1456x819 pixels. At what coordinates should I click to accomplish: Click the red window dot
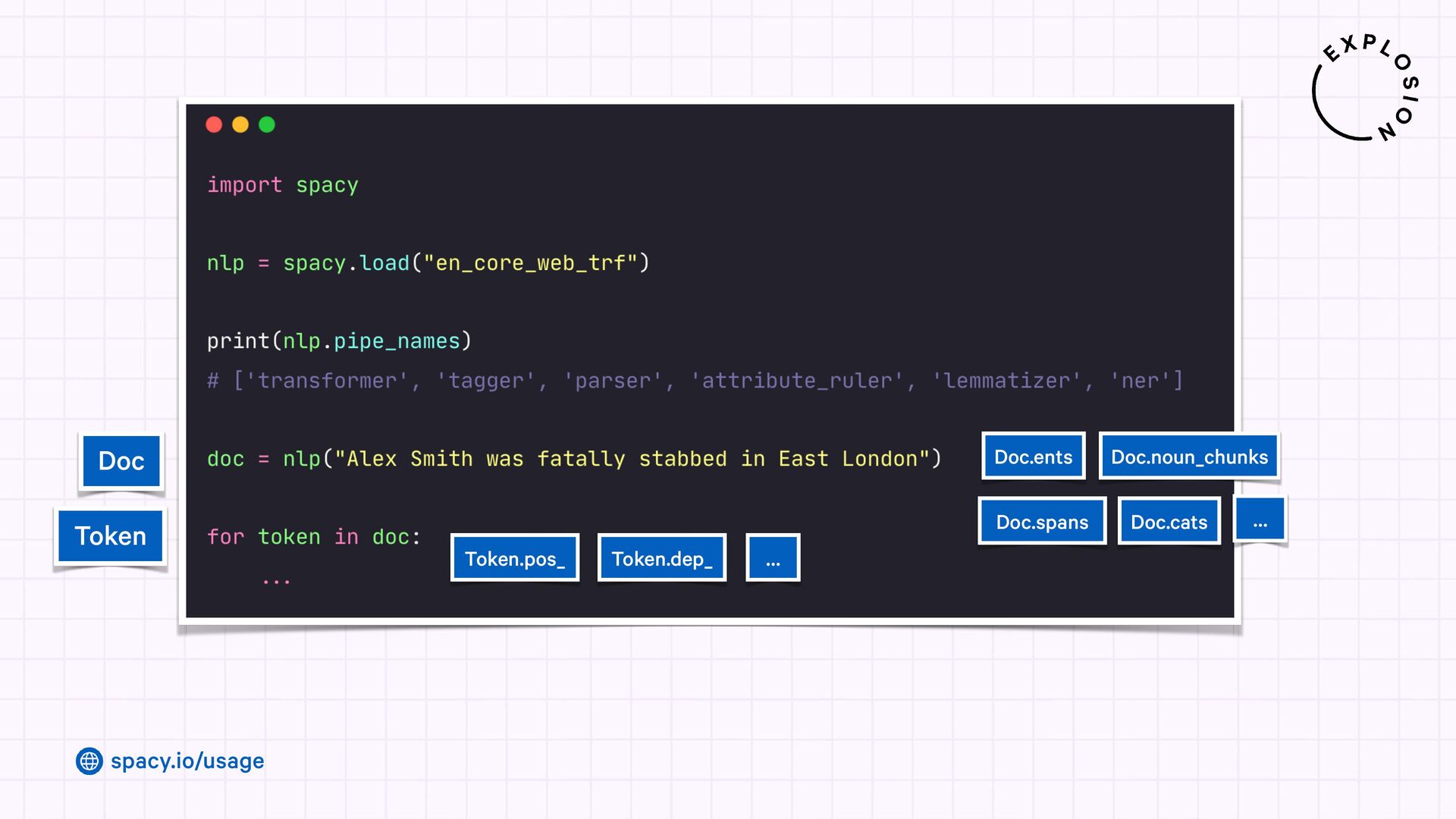pos(214,124)
